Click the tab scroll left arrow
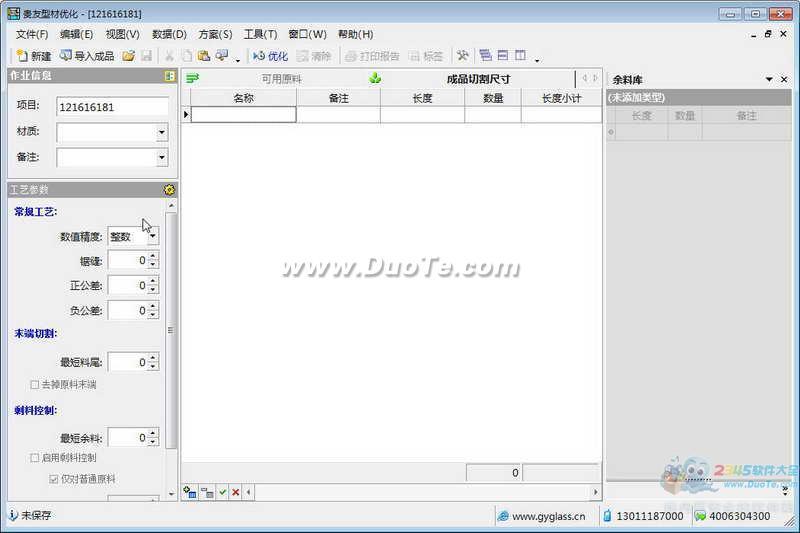 [585, 78]
